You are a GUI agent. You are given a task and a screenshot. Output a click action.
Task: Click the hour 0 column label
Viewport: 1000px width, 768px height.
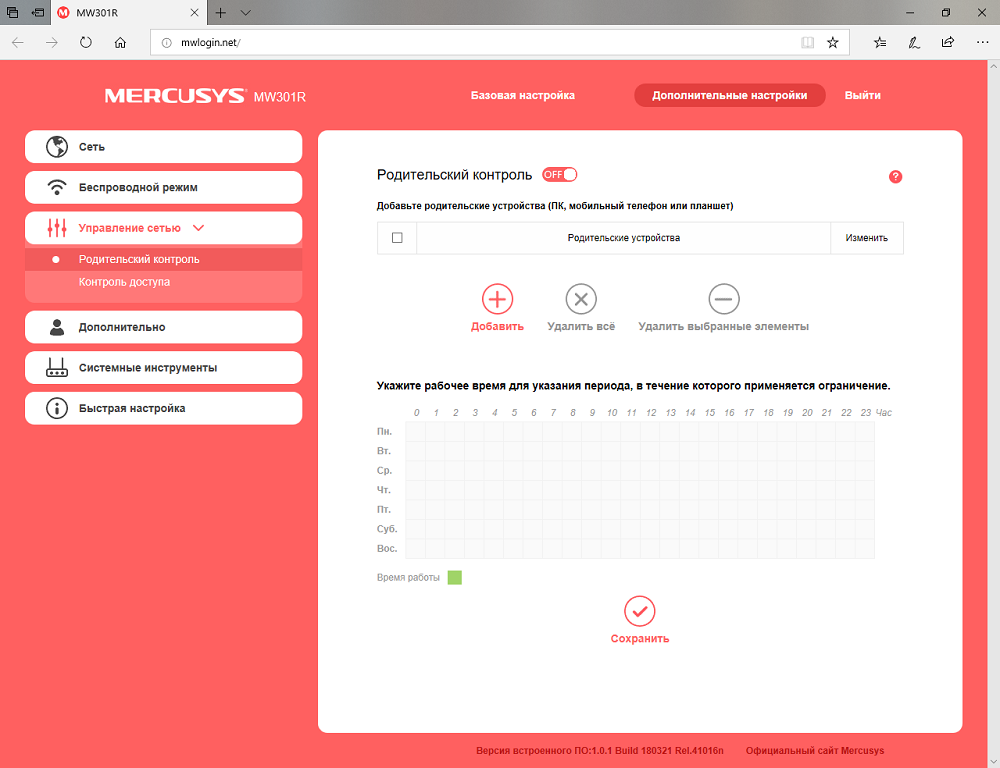pos(416,413)
